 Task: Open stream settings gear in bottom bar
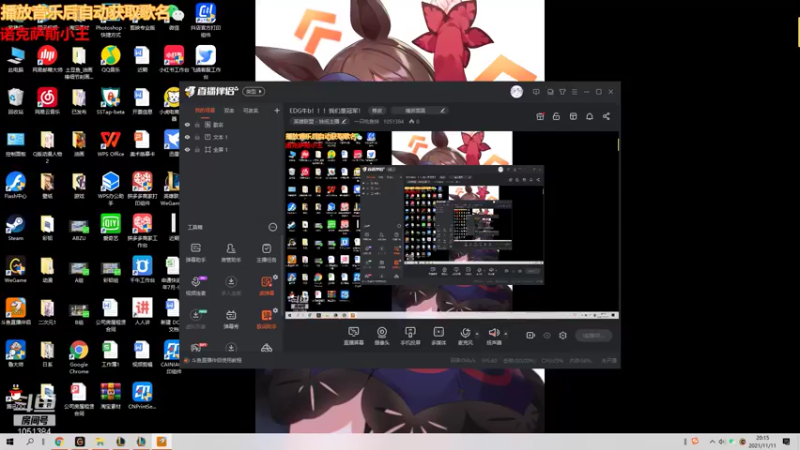click(x=563, y=335)
